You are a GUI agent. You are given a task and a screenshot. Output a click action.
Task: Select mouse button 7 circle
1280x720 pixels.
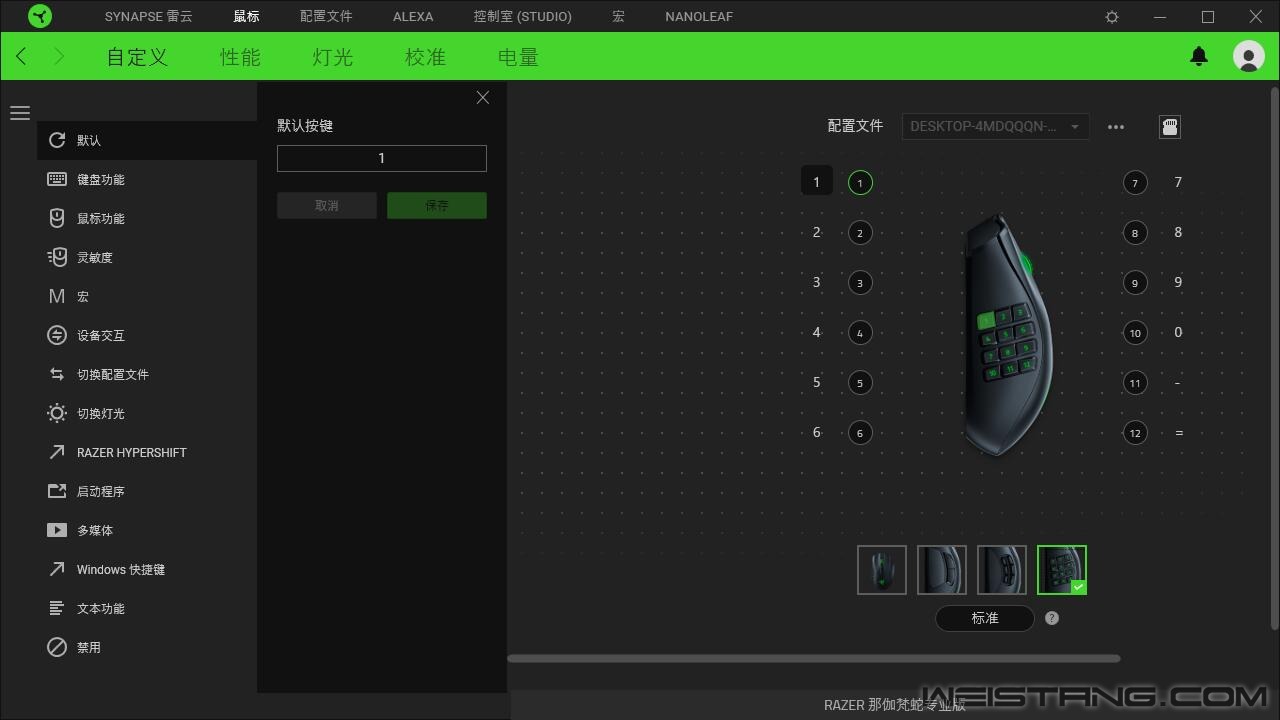point(1135,183)
